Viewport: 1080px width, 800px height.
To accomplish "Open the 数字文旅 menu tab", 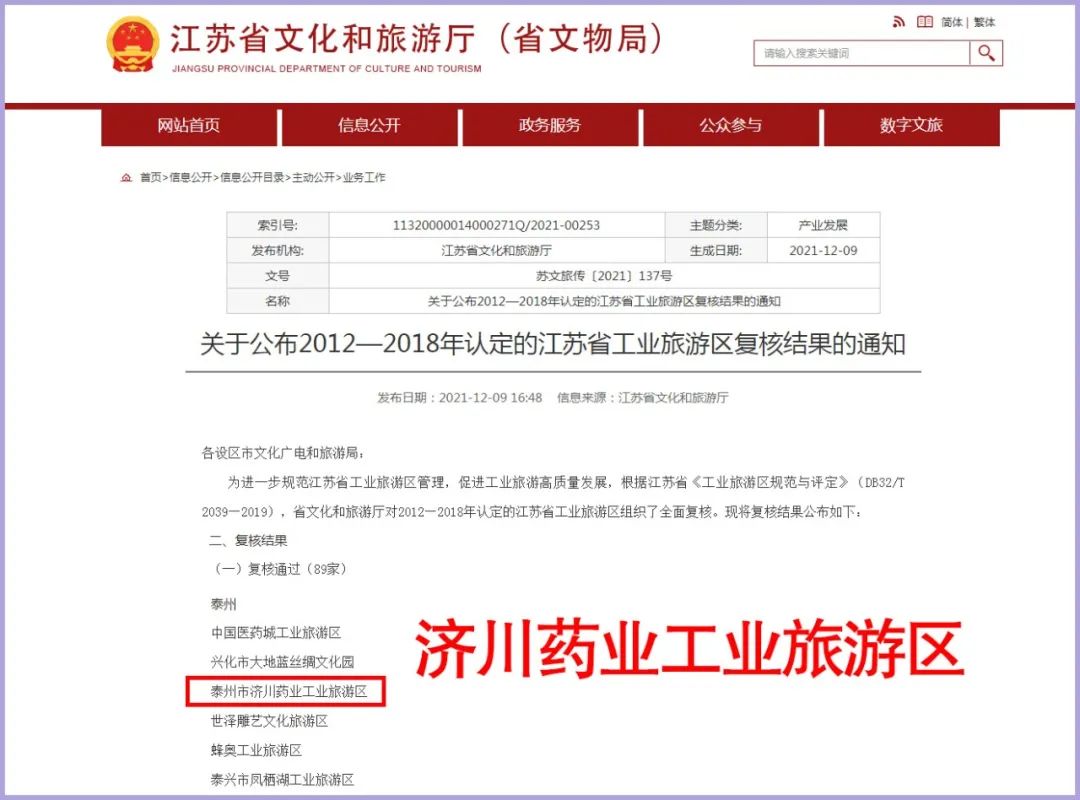I will point(911,125).
